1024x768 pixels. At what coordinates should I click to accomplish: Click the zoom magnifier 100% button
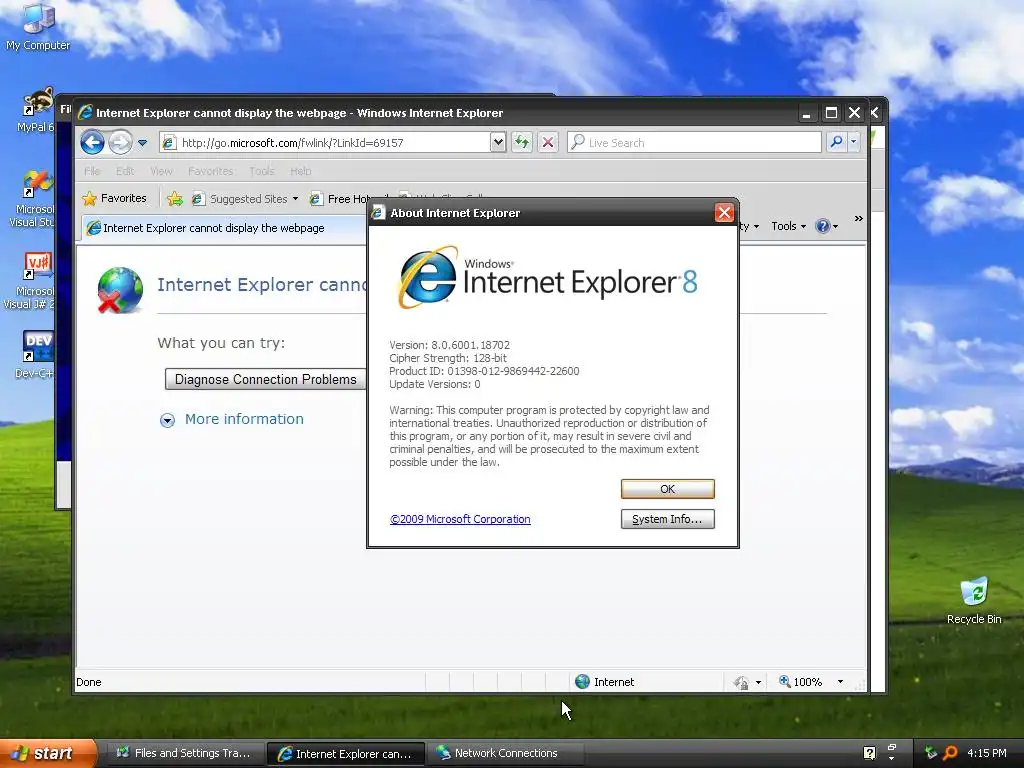pos(800,682)
